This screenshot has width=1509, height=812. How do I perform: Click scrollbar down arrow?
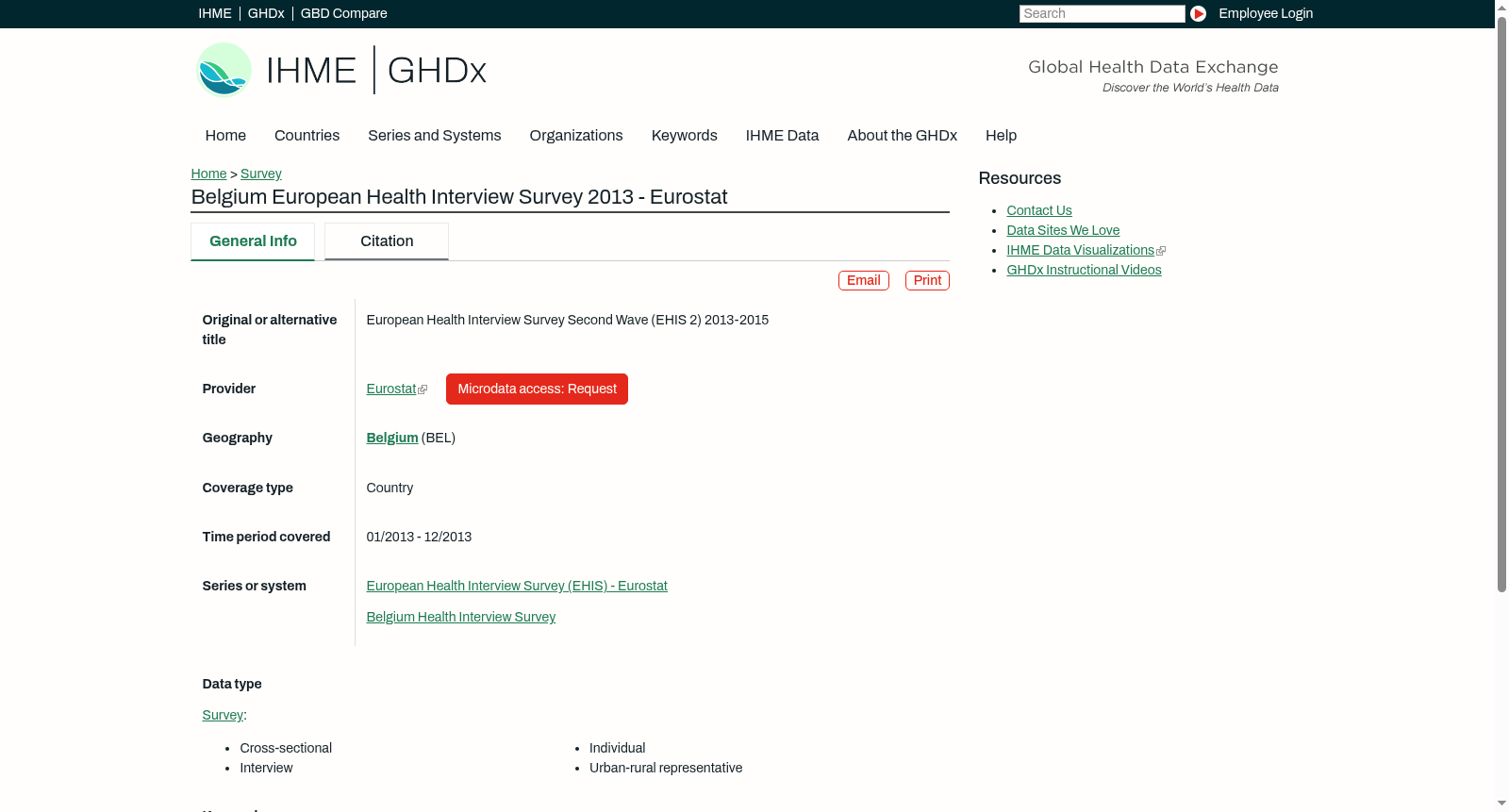click(x=1501, y=804)
